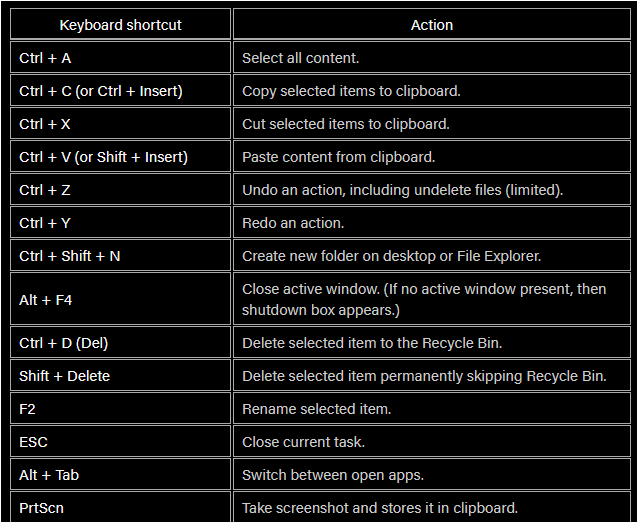The width and height of the screenshot is (638, 523).
Task: Click the "Action" column header
Action: (x=432, y=25)
